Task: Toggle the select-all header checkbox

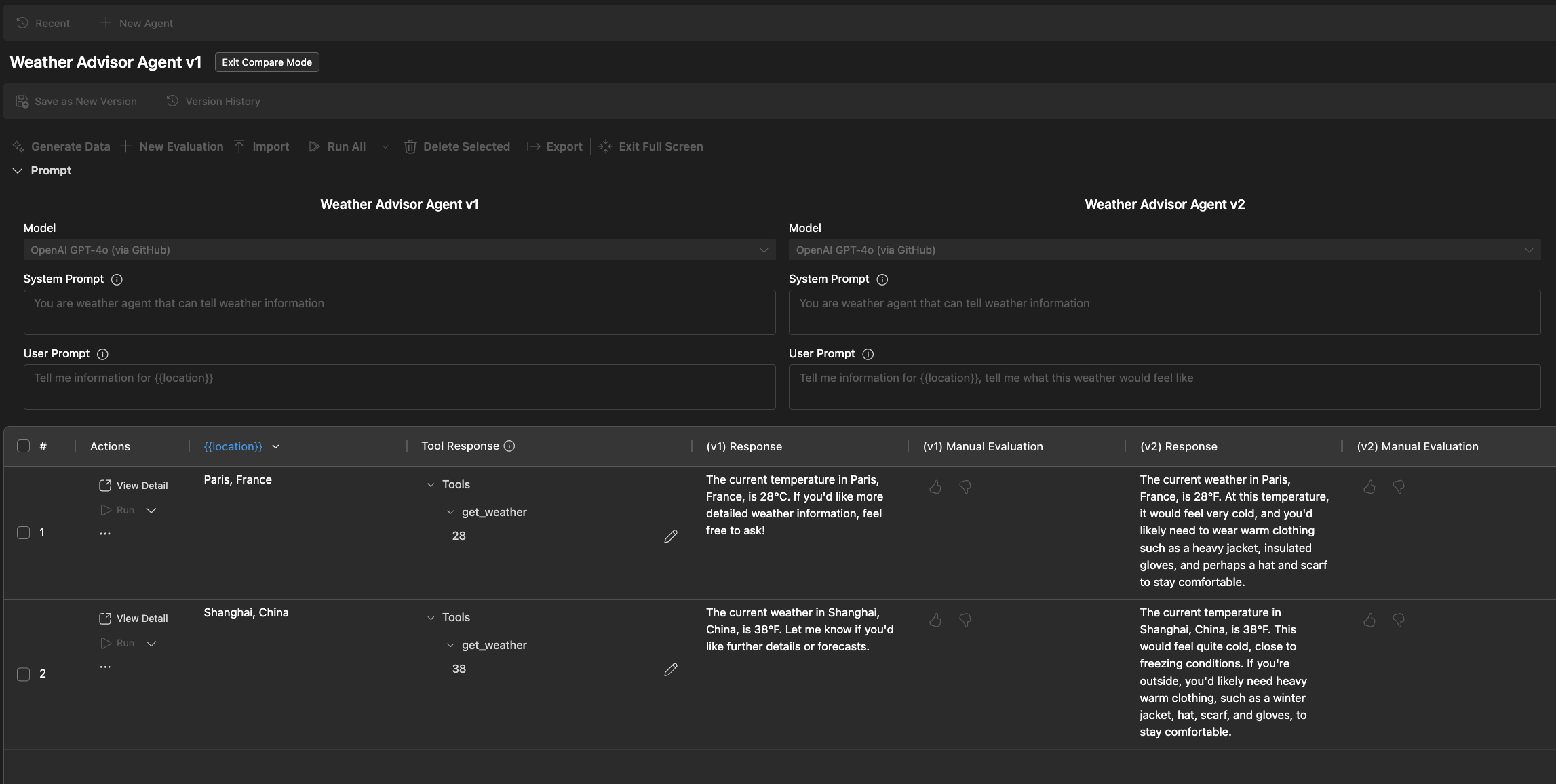Action: [24, 446]
